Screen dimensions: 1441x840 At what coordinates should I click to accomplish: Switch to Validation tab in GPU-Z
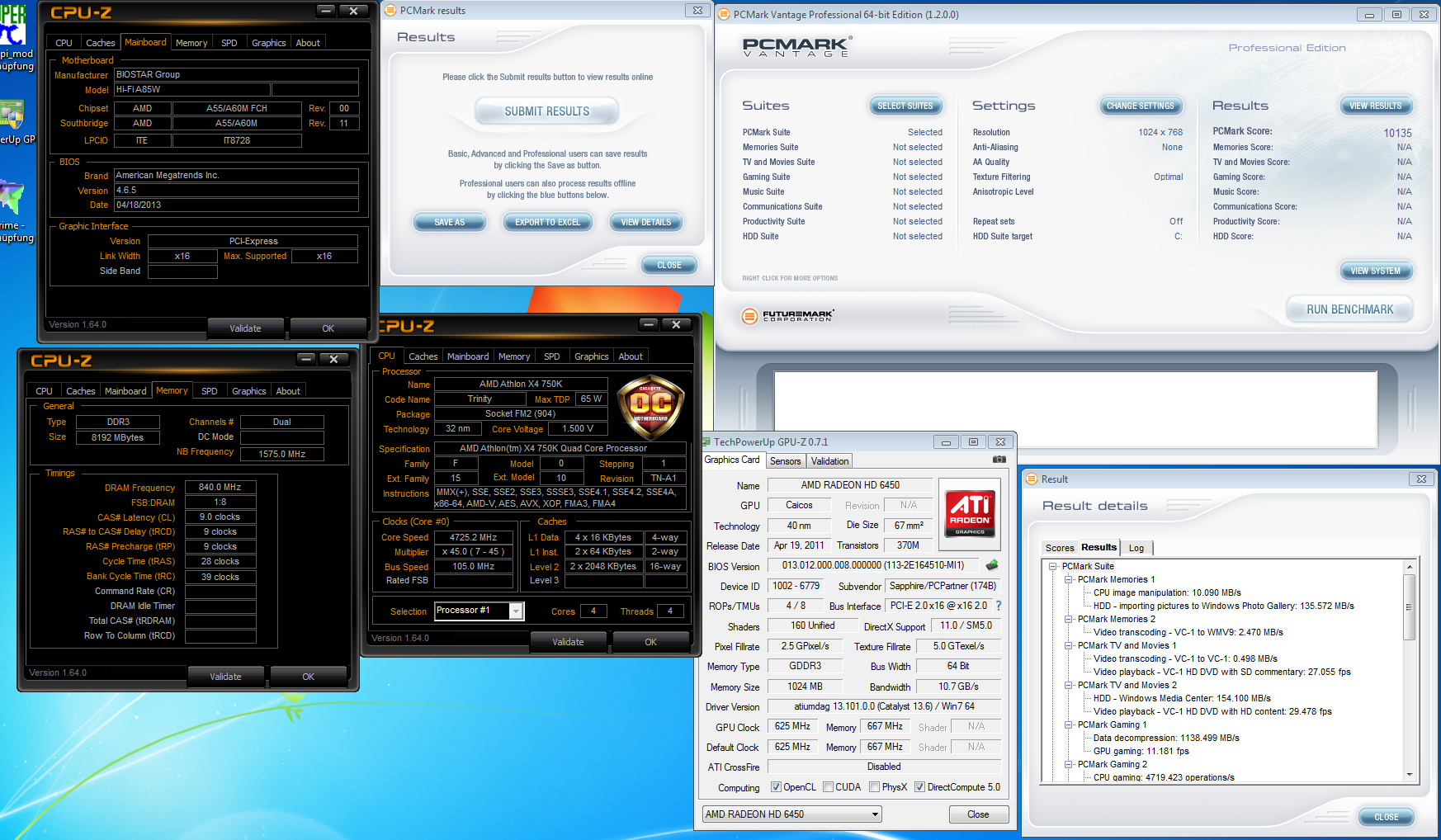[x=829, y=461]
